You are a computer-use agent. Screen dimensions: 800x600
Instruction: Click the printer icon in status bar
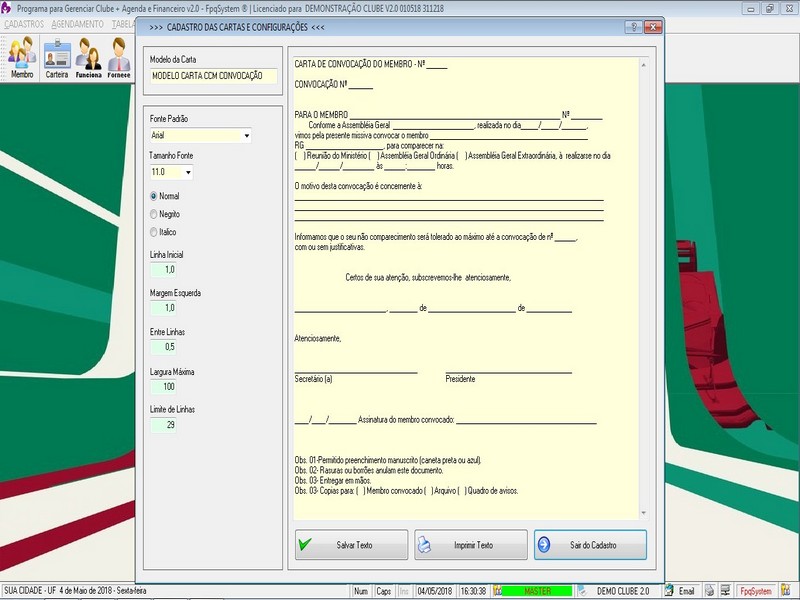coord(708,591)
